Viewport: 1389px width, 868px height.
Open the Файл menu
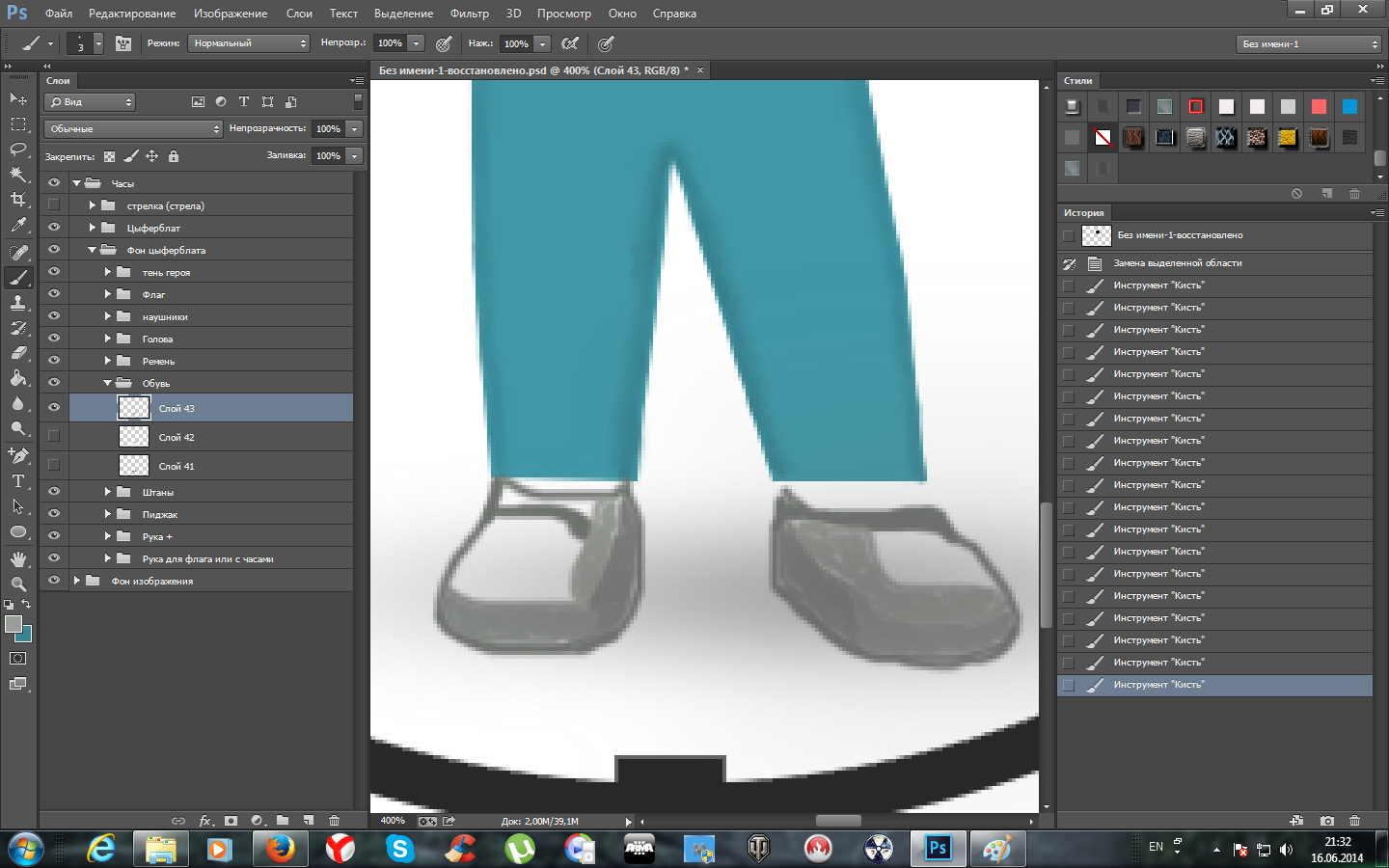[x=59, y=14]
